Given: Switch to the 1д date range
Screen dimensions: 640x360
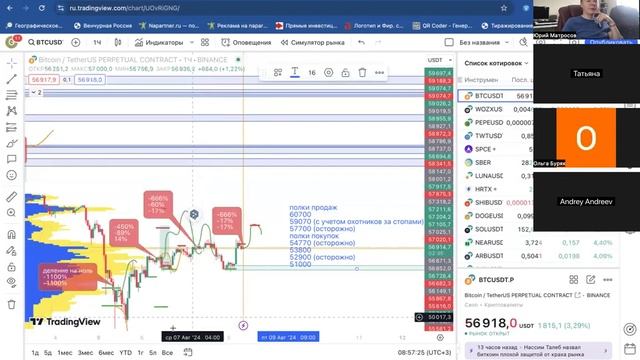Looking at the screenshot, I should coord(35,353).
